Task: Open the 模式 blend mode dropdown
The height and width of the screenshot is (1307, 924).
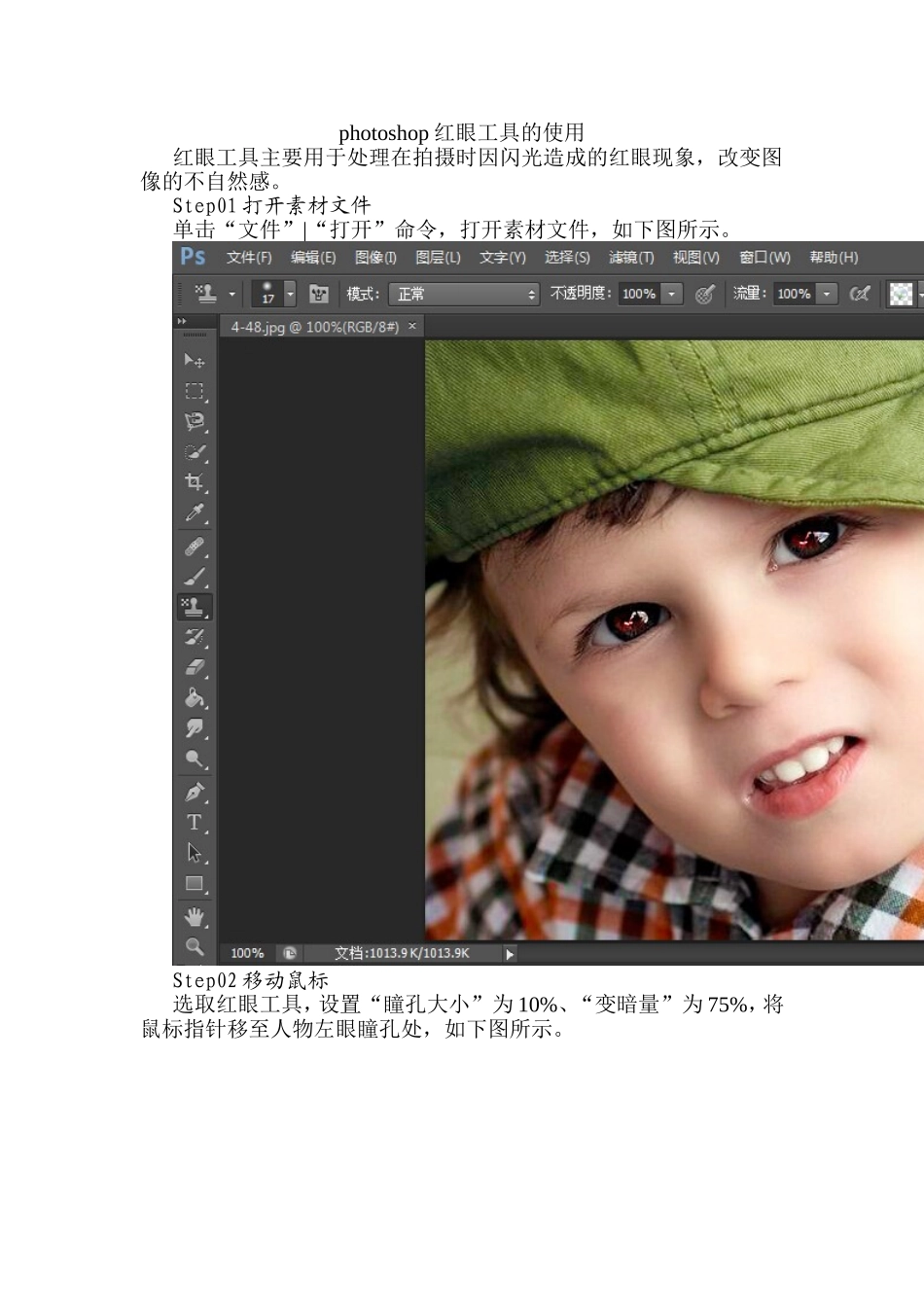Action: [x=464, y=294]
